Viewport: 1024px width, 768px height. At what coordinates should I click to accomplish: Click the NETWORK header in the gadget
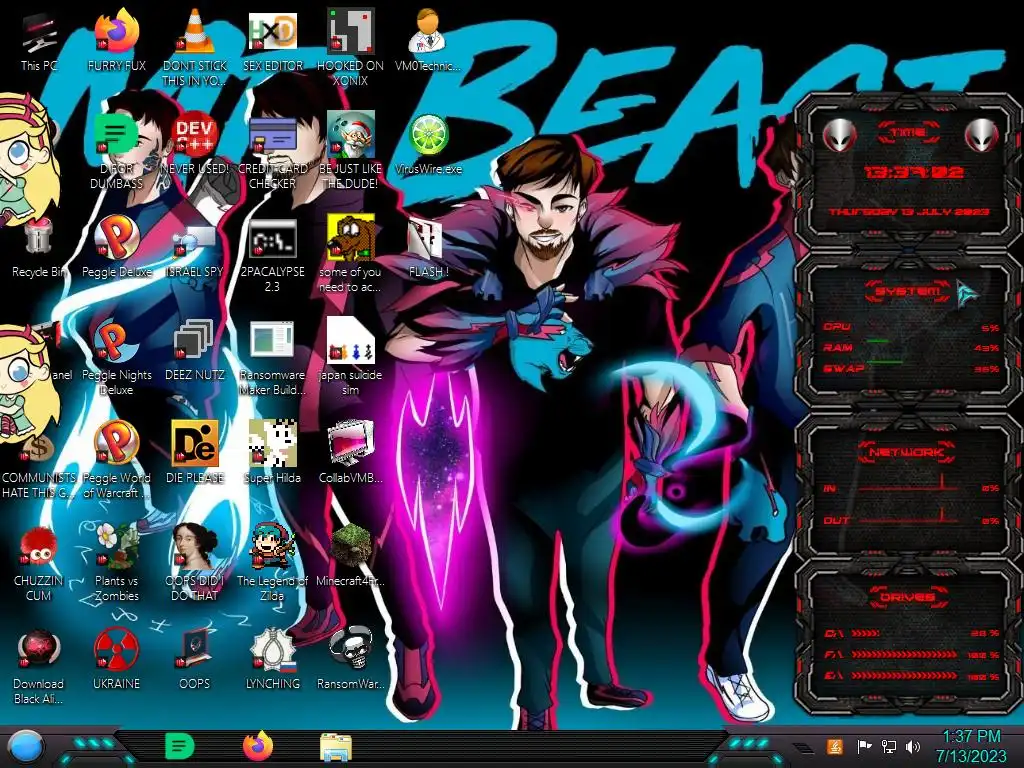pyautogui.click(x=908, y=452)
